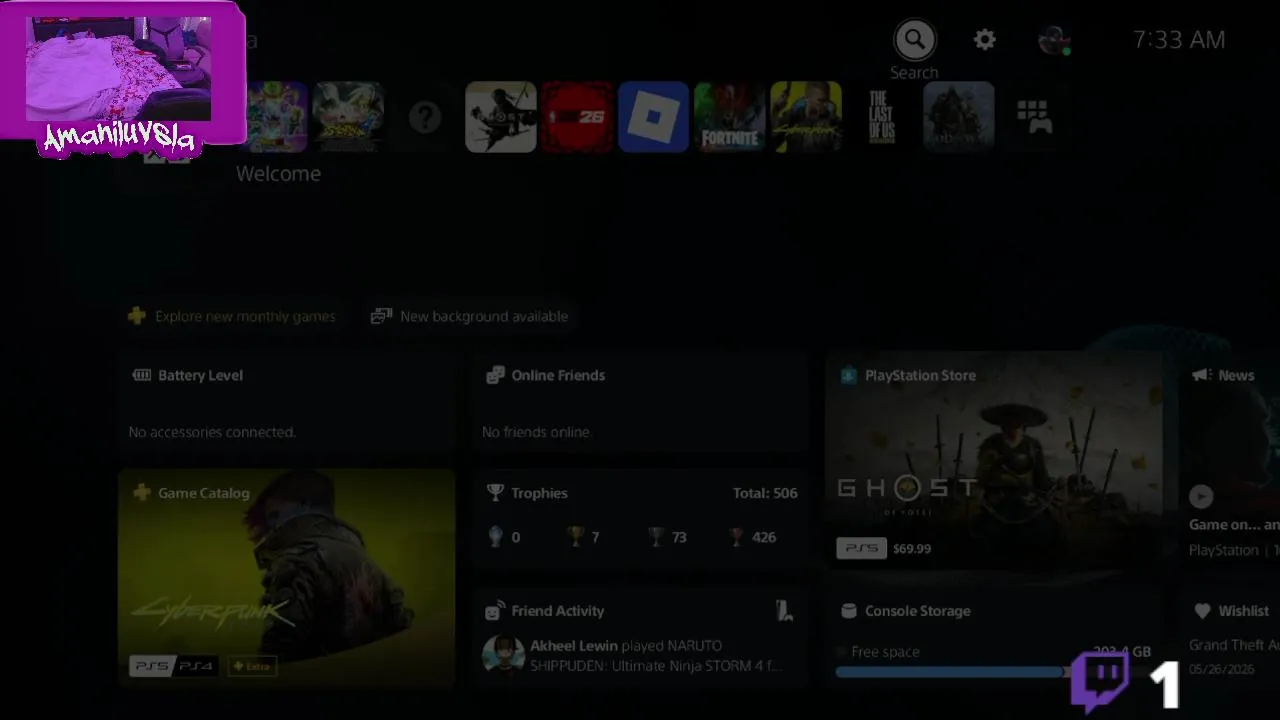Launch the Roblox game tile
This screenshot has width=1280, height=720.
click(654, 117)
